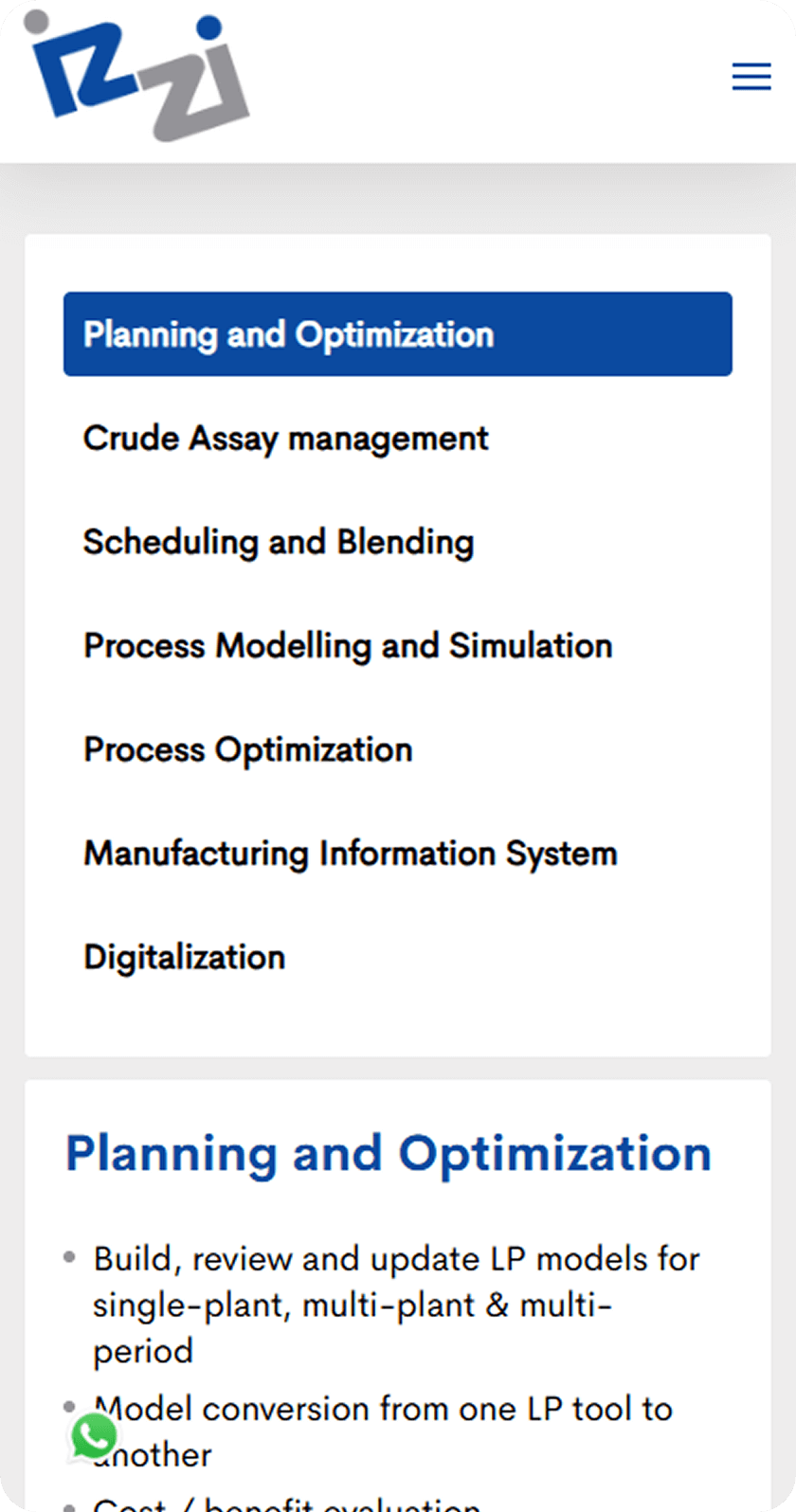The height and width of the screenshot is (1512, 796).
Task: Open the hamburger navigation menu
Action: click(x=751, y=77)
